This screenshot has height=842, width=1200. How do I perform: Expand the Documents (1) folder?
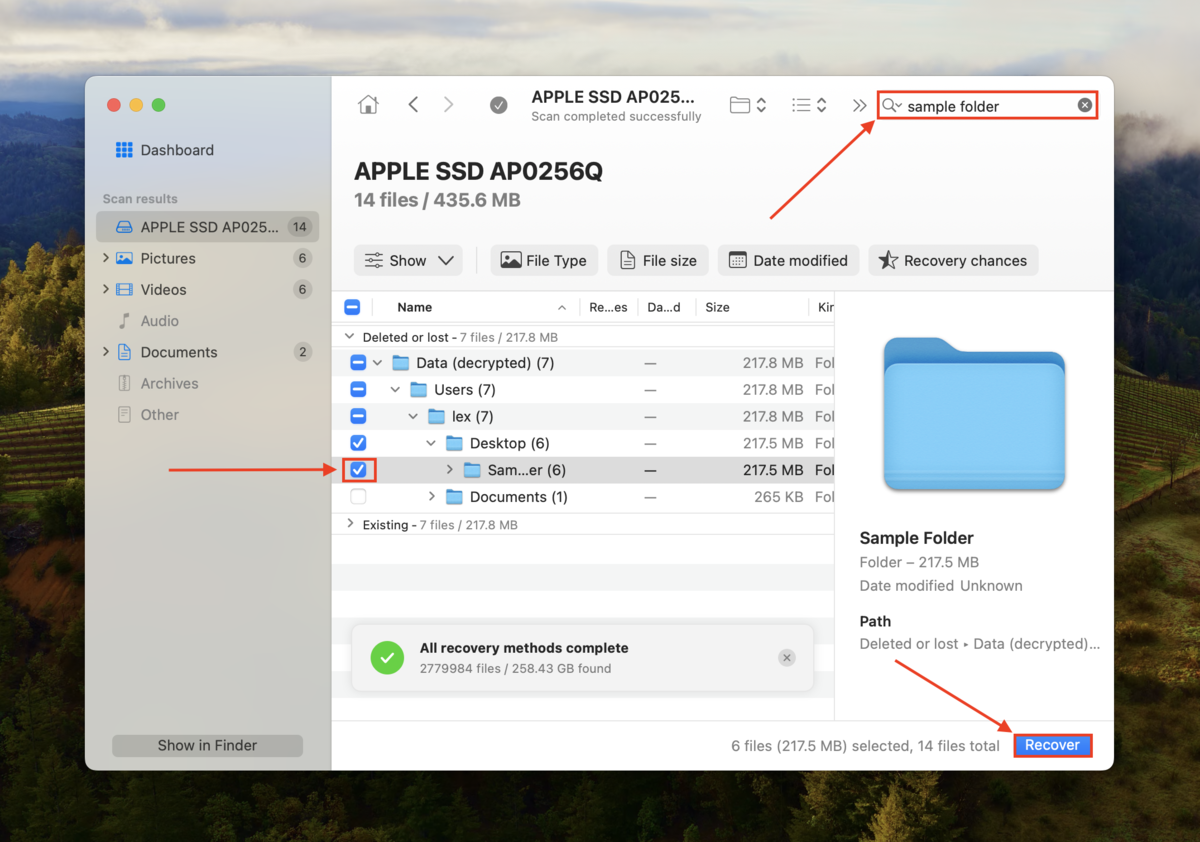click(x=431, y=497)
